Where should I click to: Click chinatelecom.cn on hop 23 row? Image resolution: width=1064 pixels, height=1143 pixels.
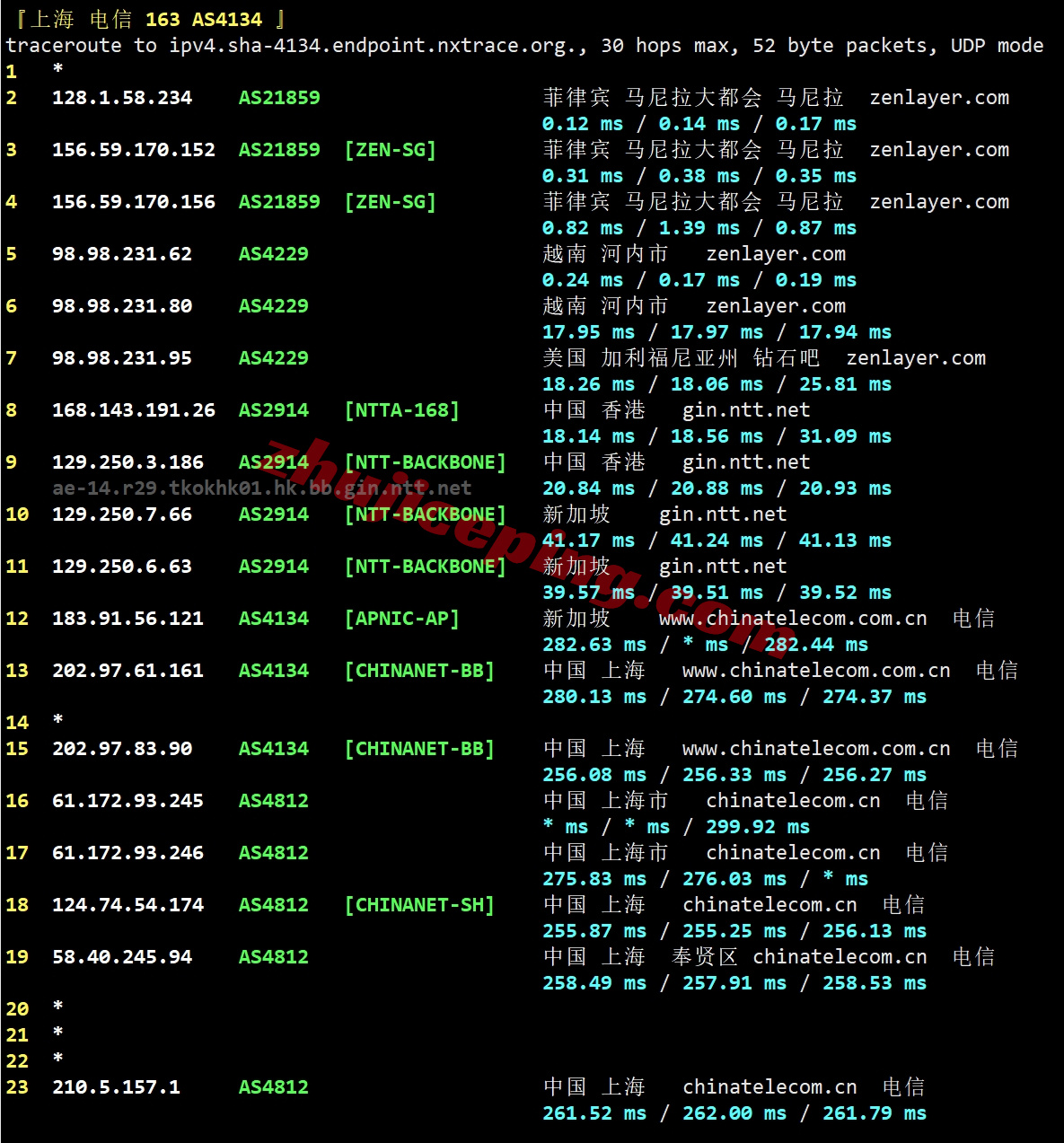pyautogui.click(x=769, y=1087)
